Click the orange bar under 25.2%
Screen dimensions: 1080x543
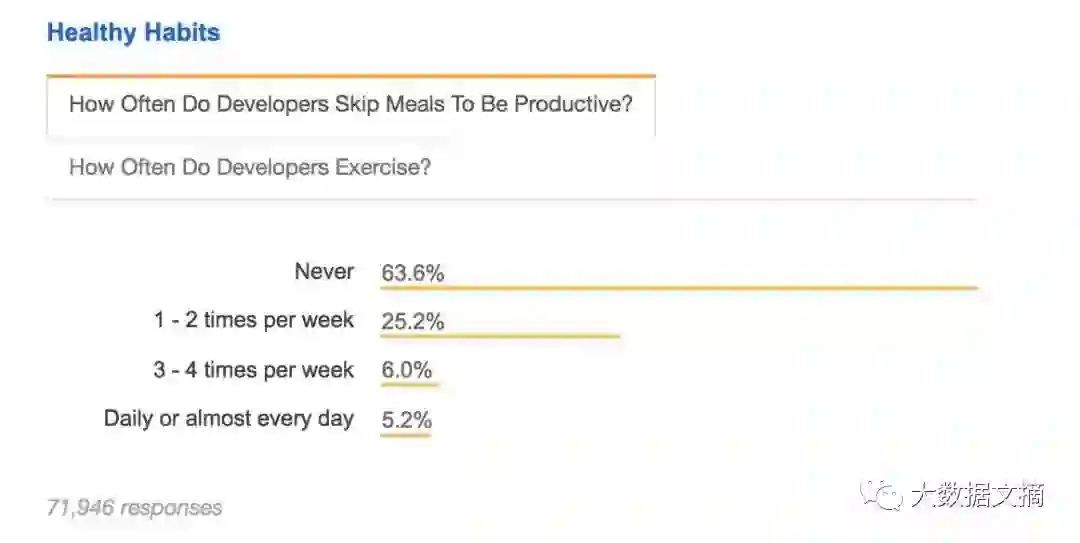tap(500, 336)
